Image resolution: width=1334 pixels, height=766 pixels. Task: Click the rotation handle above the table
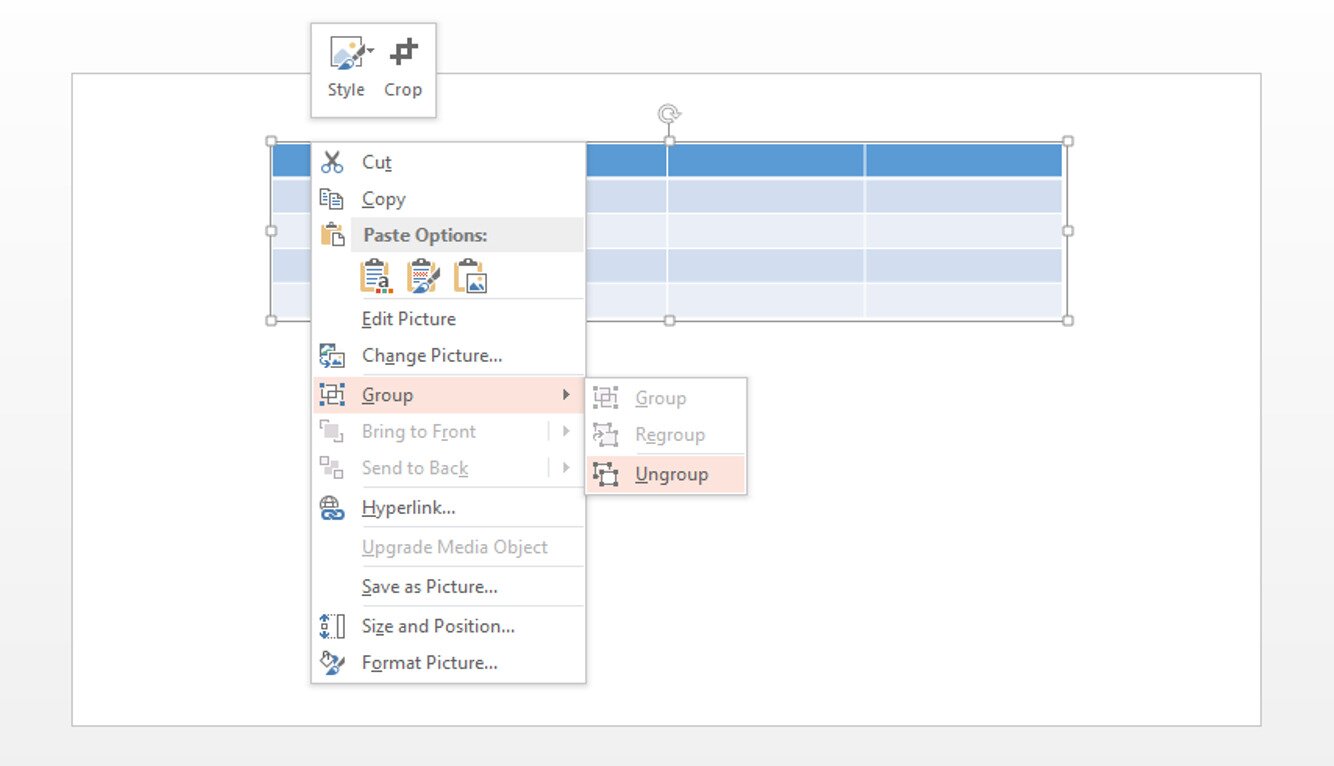point(669,114)
